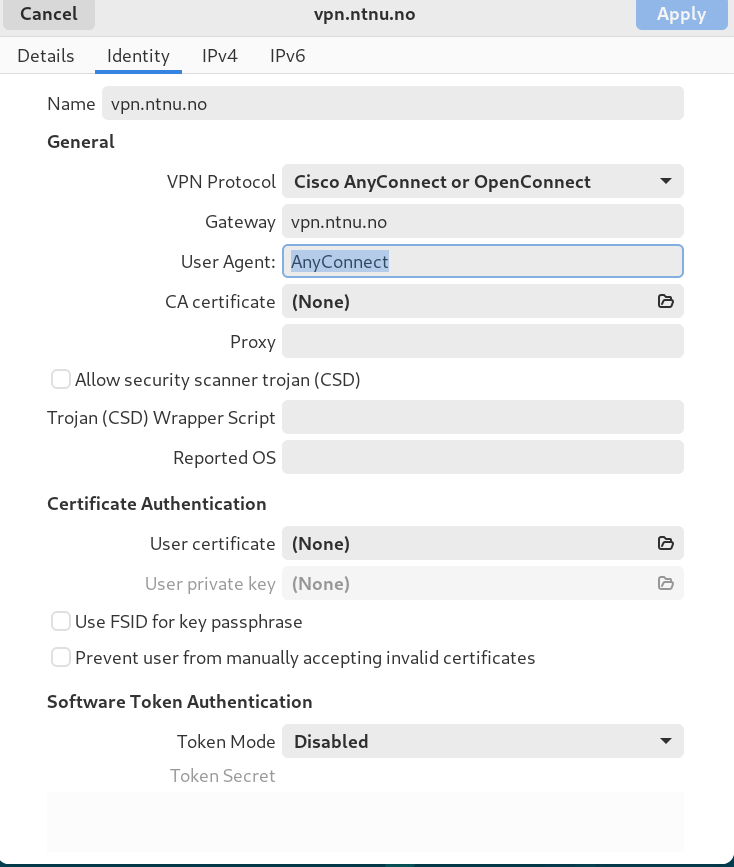This screenshot has height=867, width=734.
Task: Focus the Name input field
Action: (393, 103)
